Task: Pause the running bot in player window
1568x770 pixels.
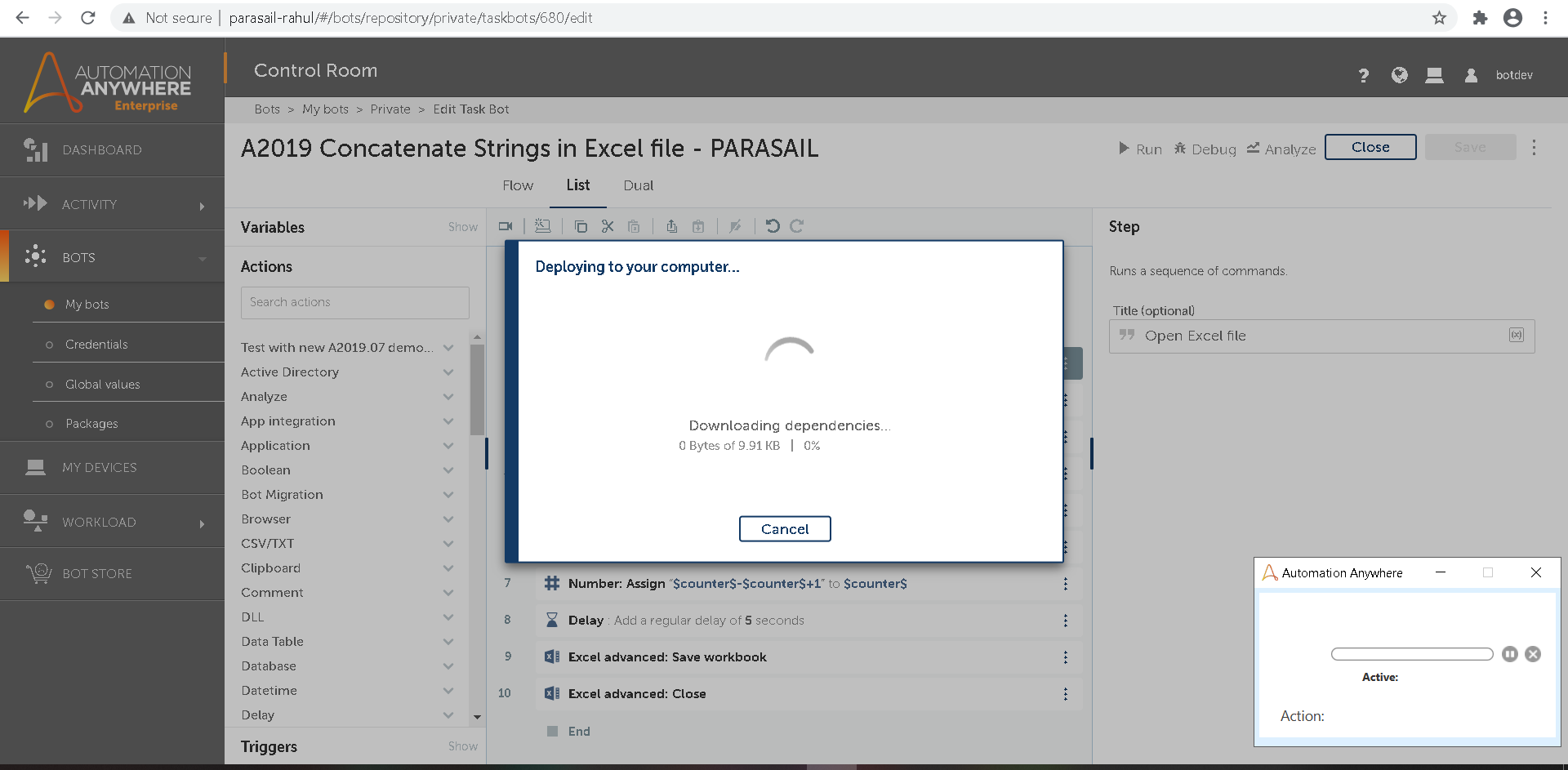Action: click(x=1510, y=654)
